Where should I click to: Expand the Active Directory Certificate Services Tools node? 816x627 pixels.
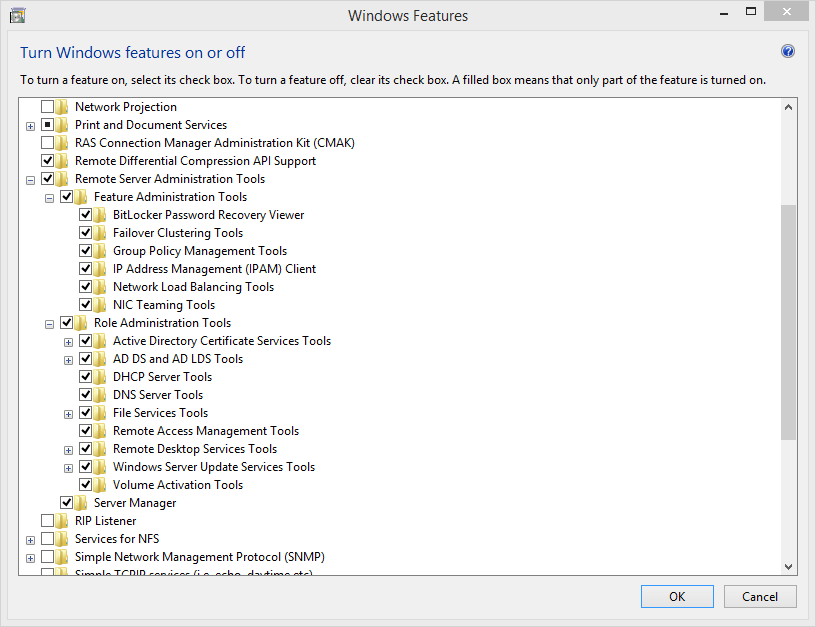[69, 342]
